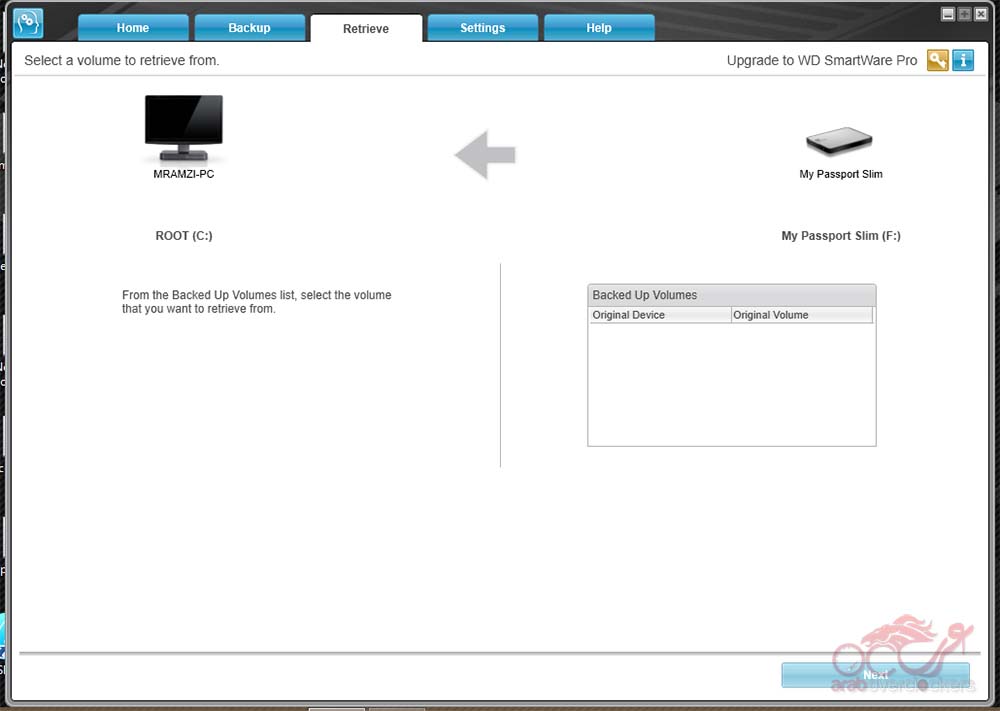Click the ROOT (C:) volume label
Viewport: 1000px width, 711px height.
pyautogui.click(x=184, y=236)
